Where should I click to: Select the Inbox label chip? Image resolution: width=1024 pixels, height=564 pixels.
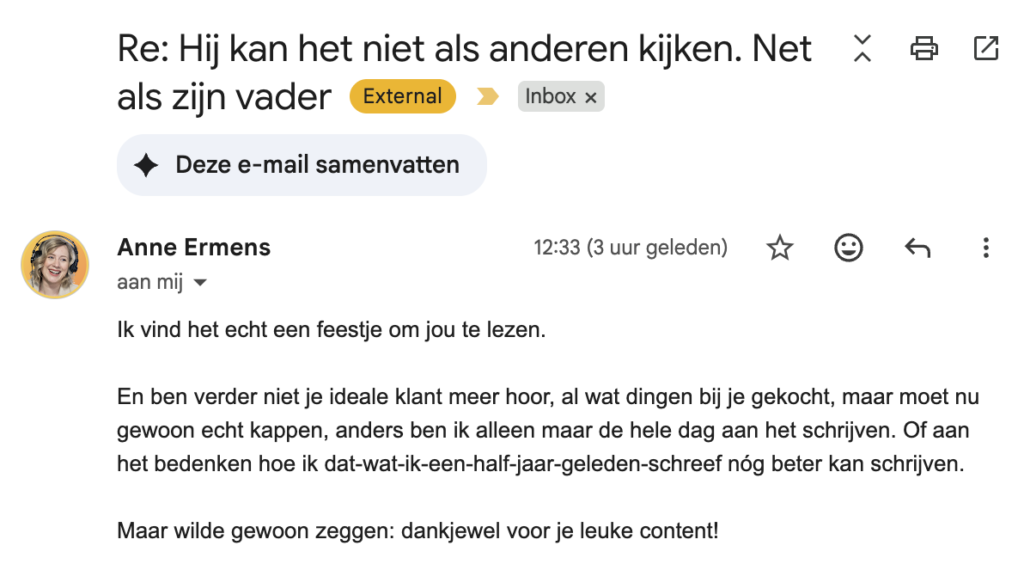click(551, 97)
